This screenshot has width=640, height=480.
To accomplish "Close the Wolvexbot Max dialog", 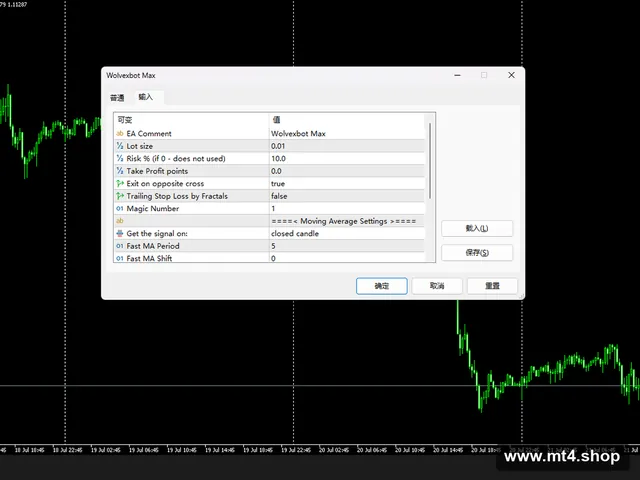I will [x=511, y=75].
